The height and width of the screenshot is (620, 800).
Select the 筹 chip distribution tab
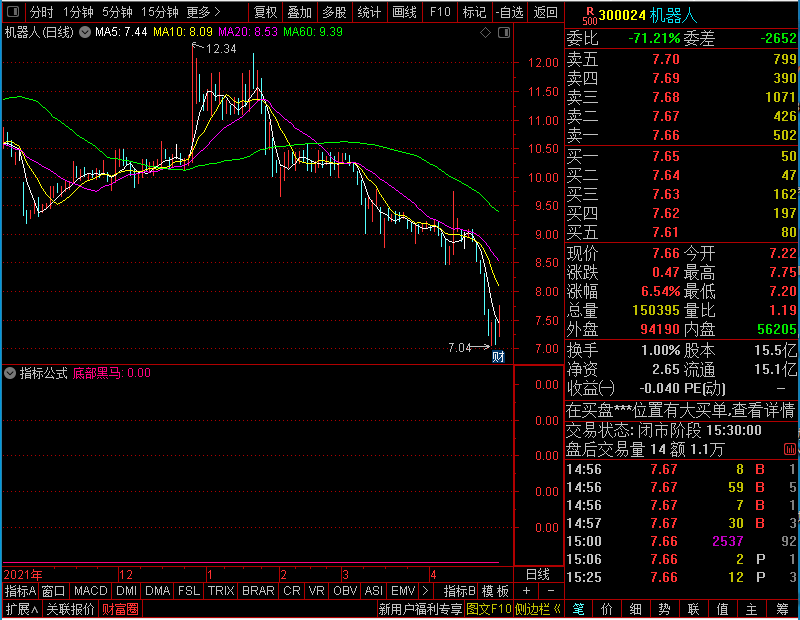point(782,609)
